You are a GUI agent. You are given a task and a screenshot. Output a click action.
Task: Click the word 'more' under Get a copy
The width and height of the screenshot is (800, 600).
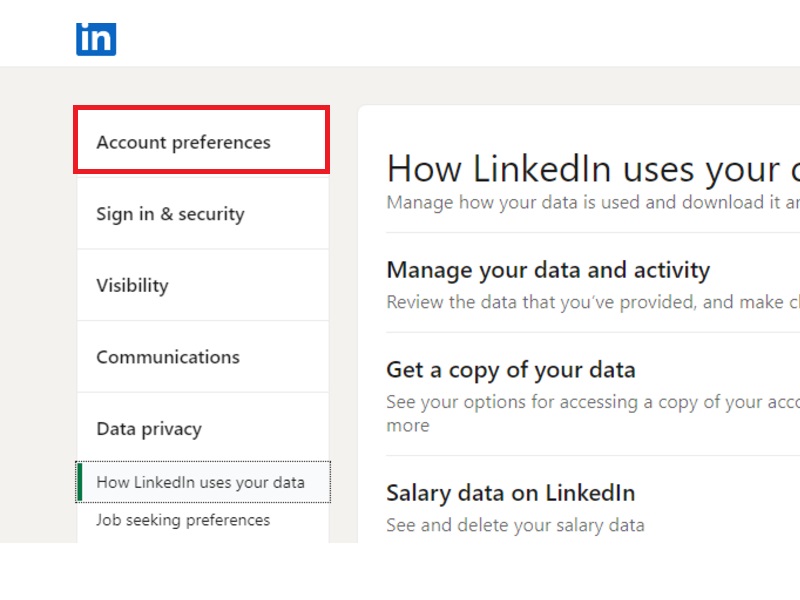pos(408,425)
